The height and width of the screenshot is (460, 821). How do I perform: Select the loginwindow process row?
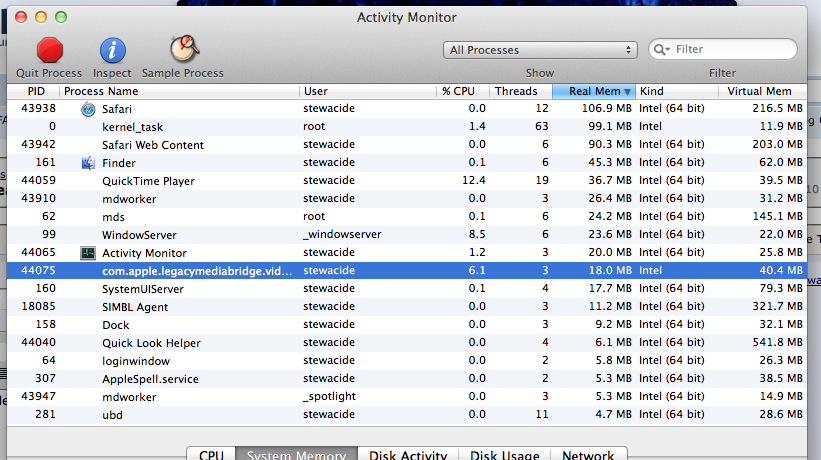click(x=407, y=361)
